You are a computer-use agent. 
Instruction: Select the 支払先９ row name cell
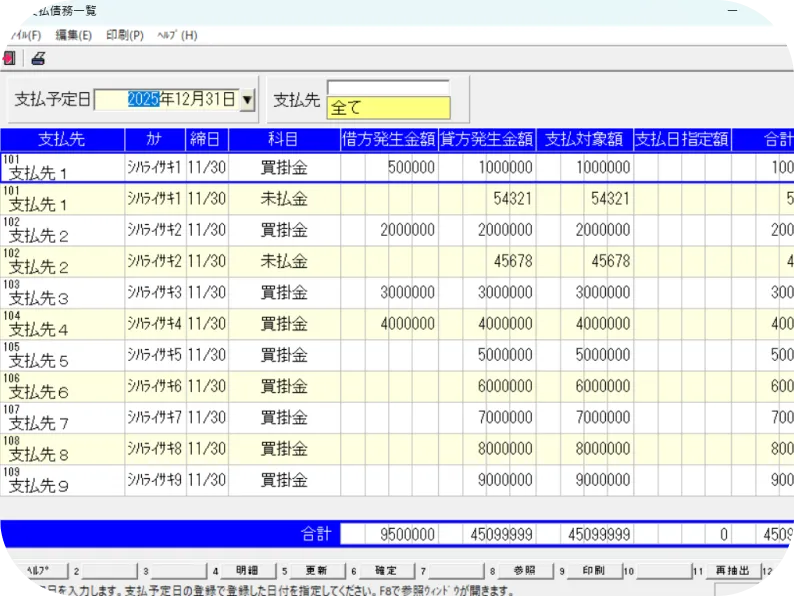coord(62,481)
